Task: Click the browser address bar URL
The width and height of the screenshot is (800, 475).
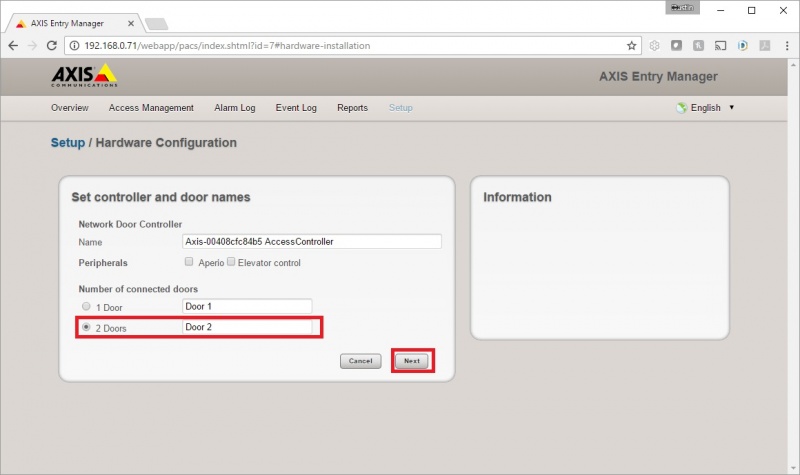Action: (x=227, y=45)
